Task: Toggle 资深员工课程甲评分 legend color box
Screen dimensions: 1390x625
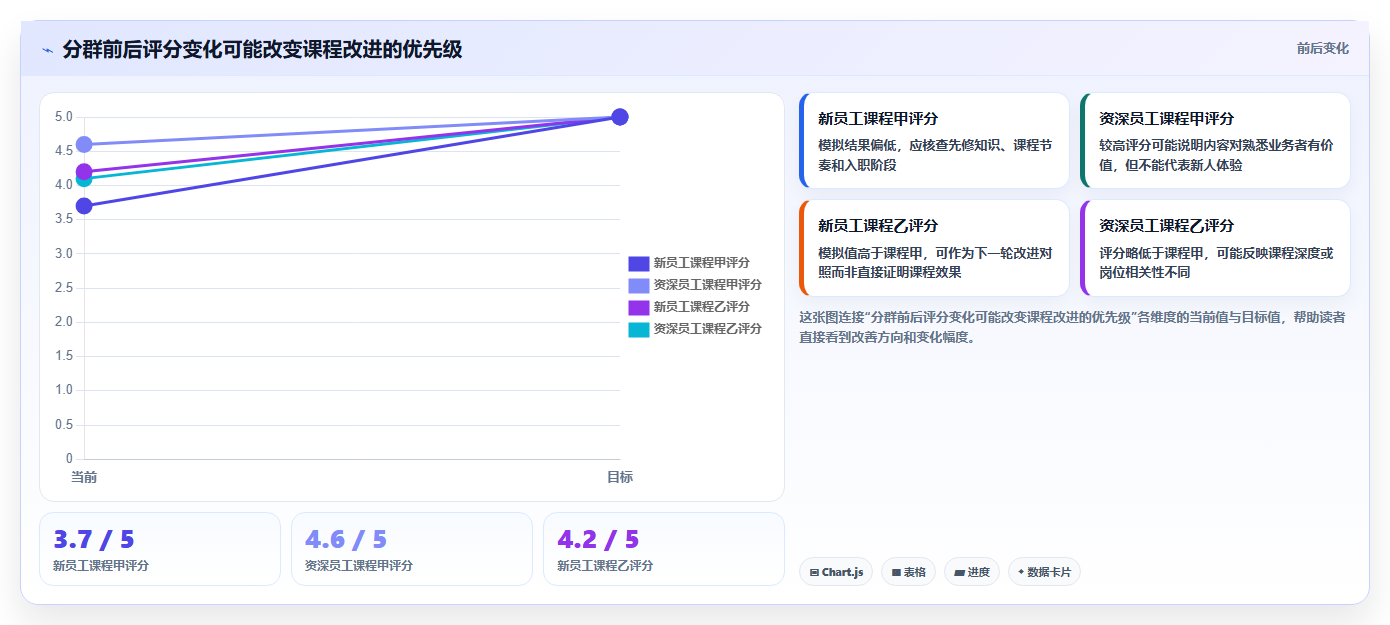Action: pos(639,286)
